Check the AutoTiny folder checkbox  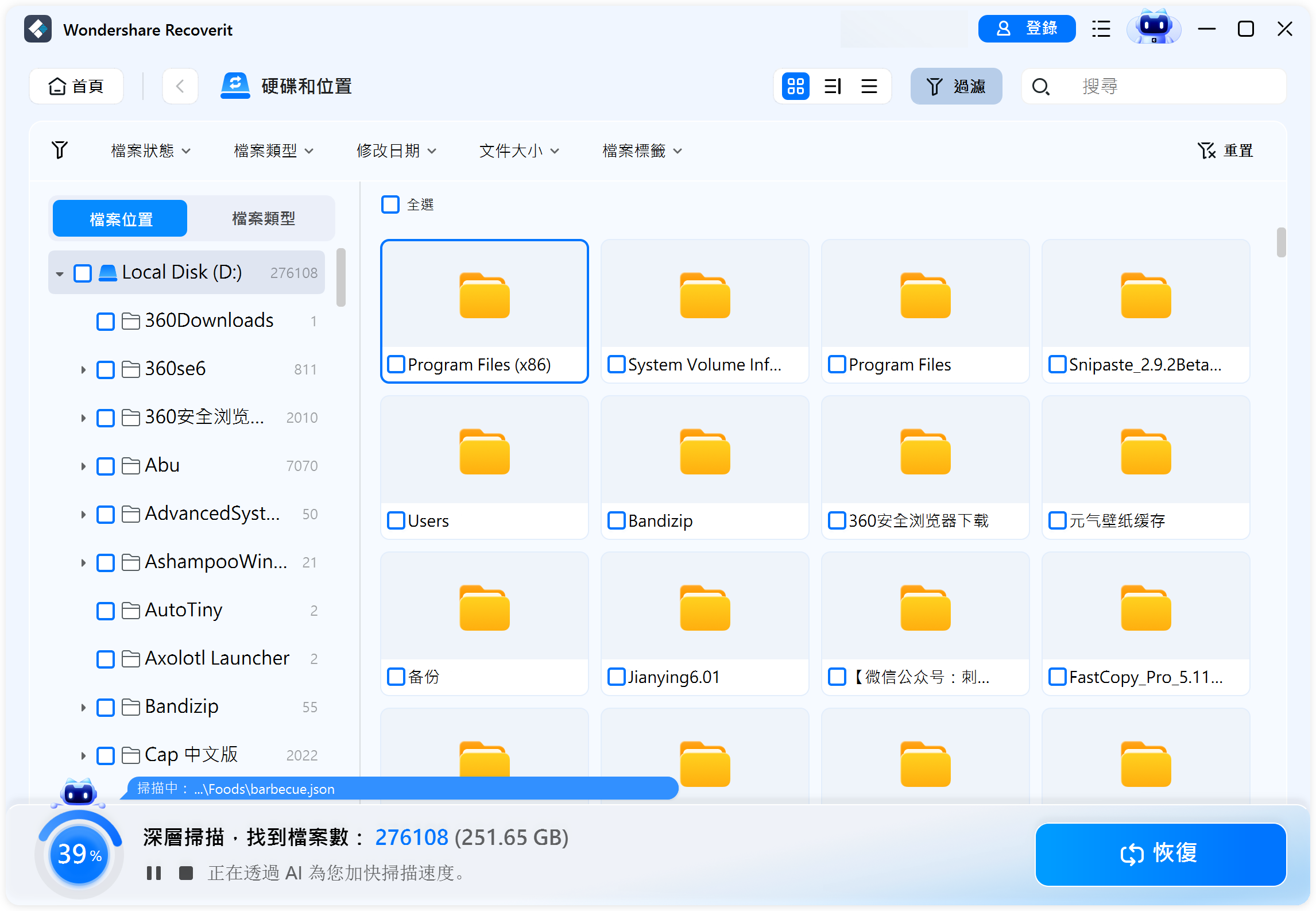[x=106, y=611]
